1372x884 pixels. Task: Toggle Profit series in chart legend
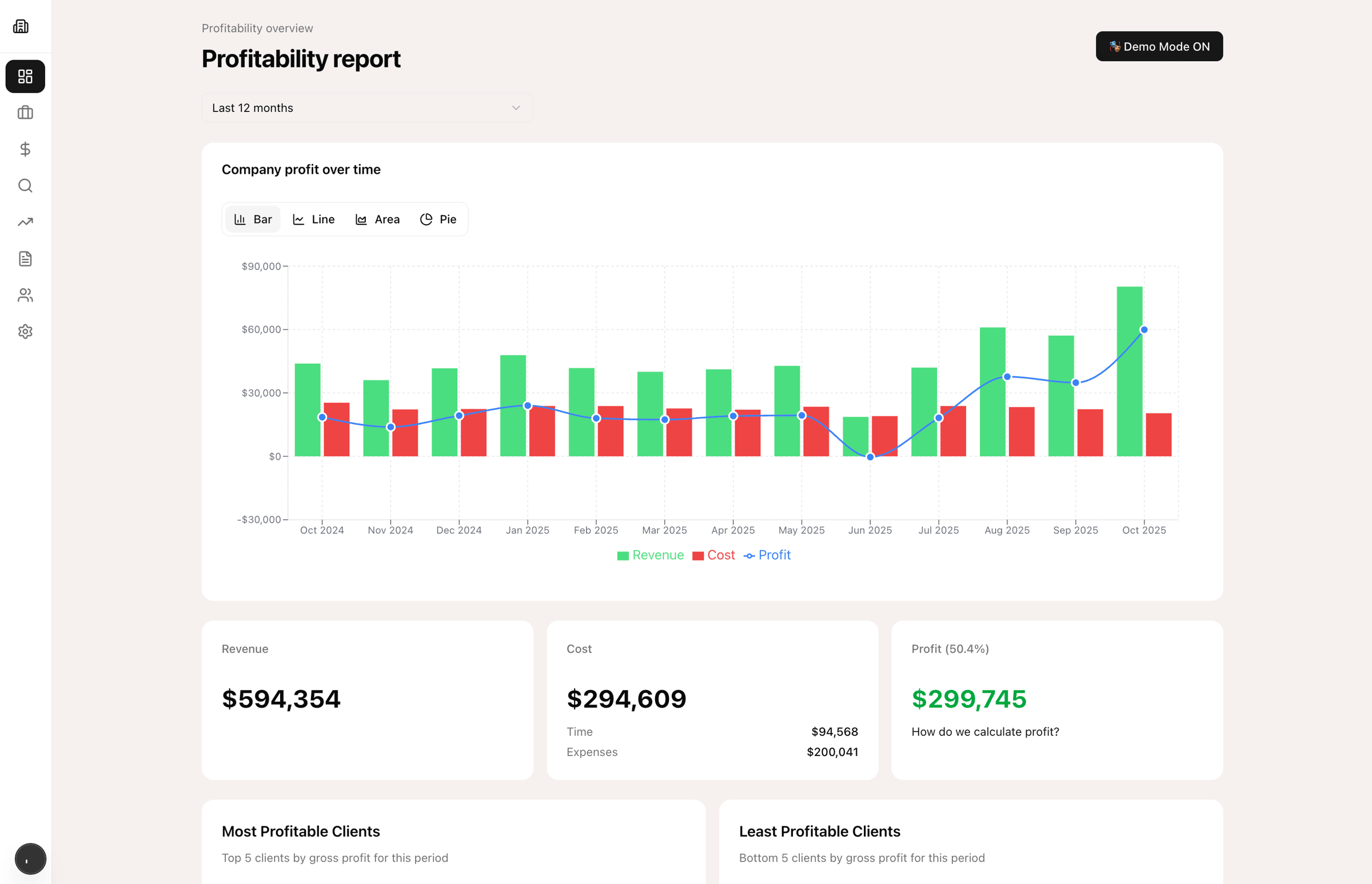(x=767, y=555)
